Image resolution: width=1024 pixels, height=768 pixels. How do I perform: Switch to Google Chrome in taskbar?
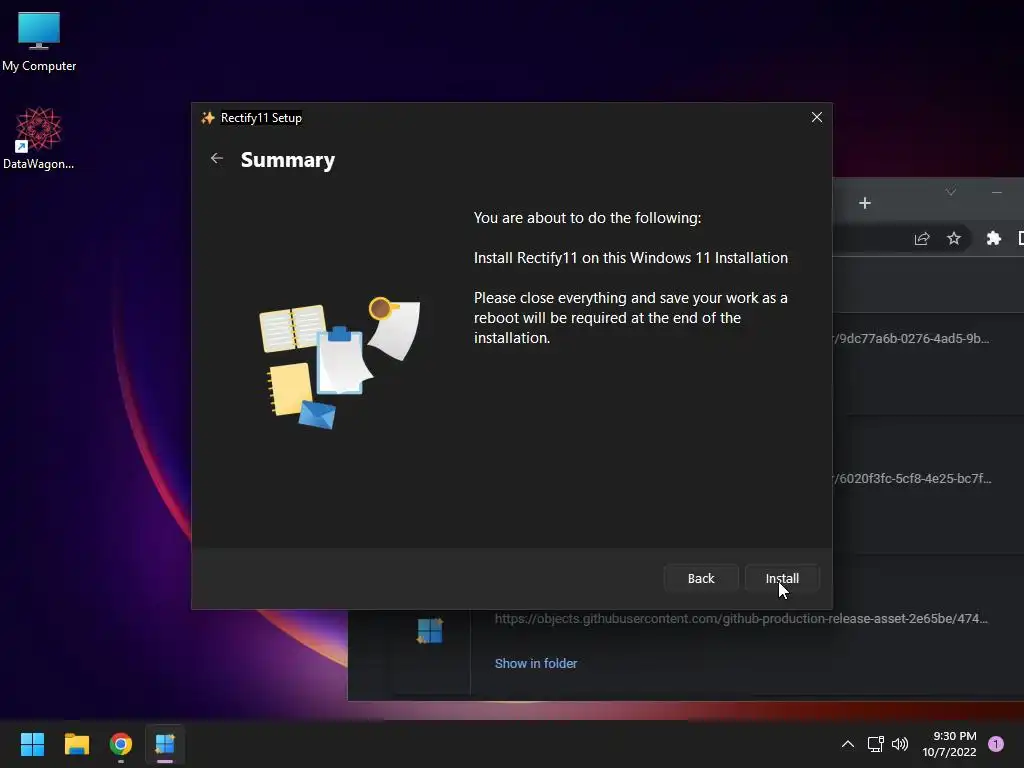tap(121, 744)
